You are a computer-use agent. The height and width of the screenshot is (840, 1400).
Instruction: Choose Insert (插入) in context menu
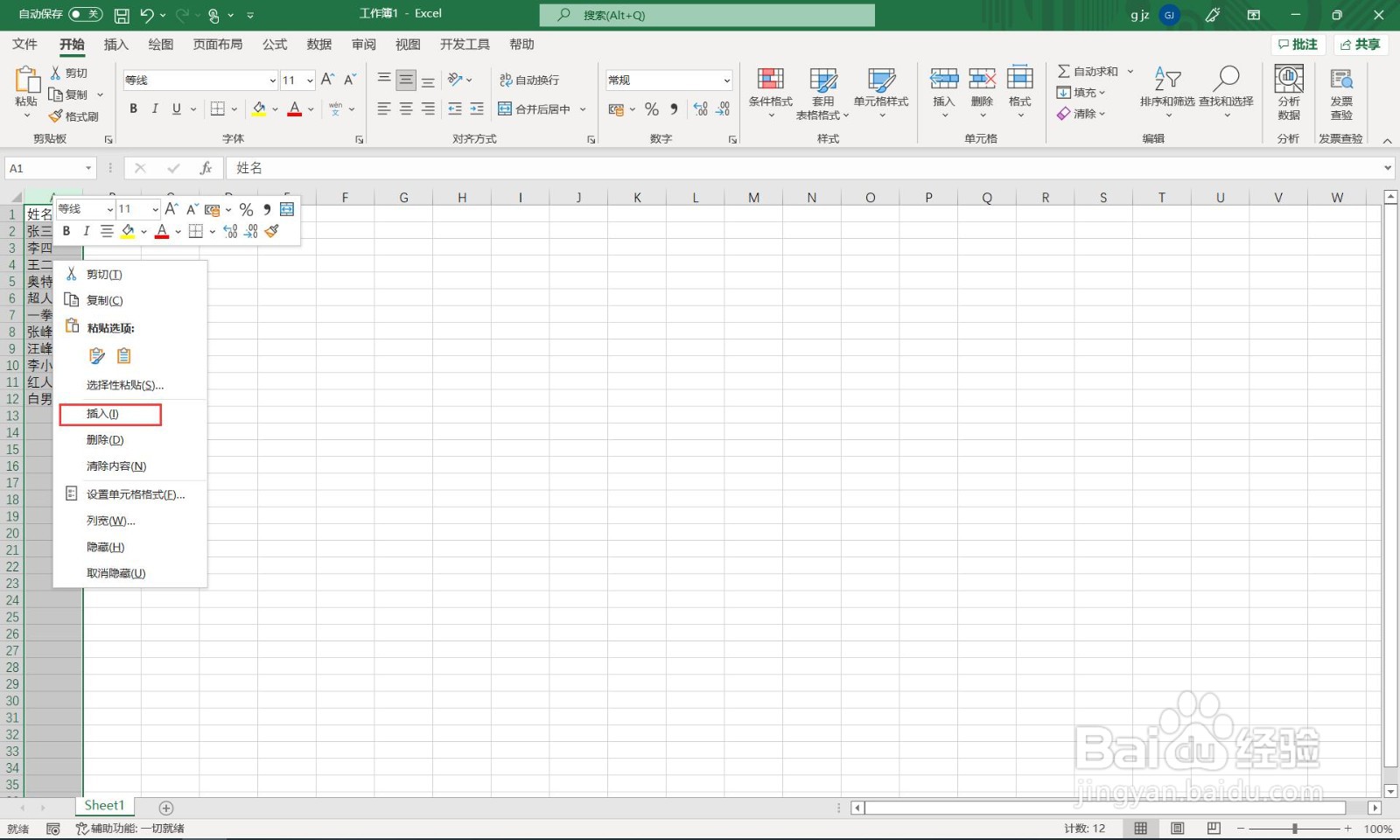pyautogui.click(x=130, y=414)
